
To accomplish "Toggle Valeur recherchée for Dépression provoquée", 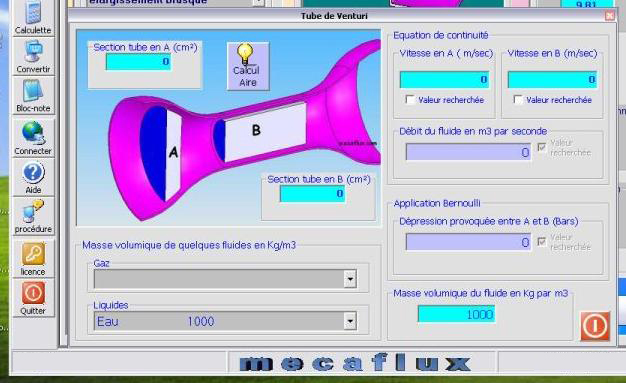I will [542, 242].
